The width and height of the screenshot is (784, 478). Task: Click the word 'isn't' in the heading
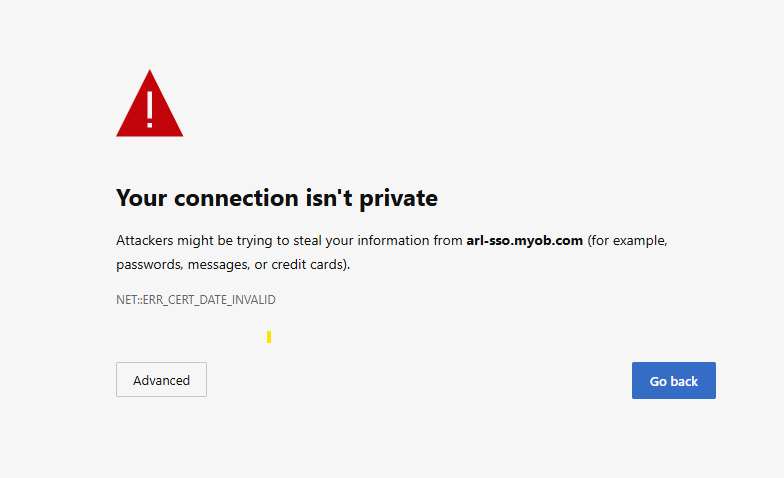329,198
